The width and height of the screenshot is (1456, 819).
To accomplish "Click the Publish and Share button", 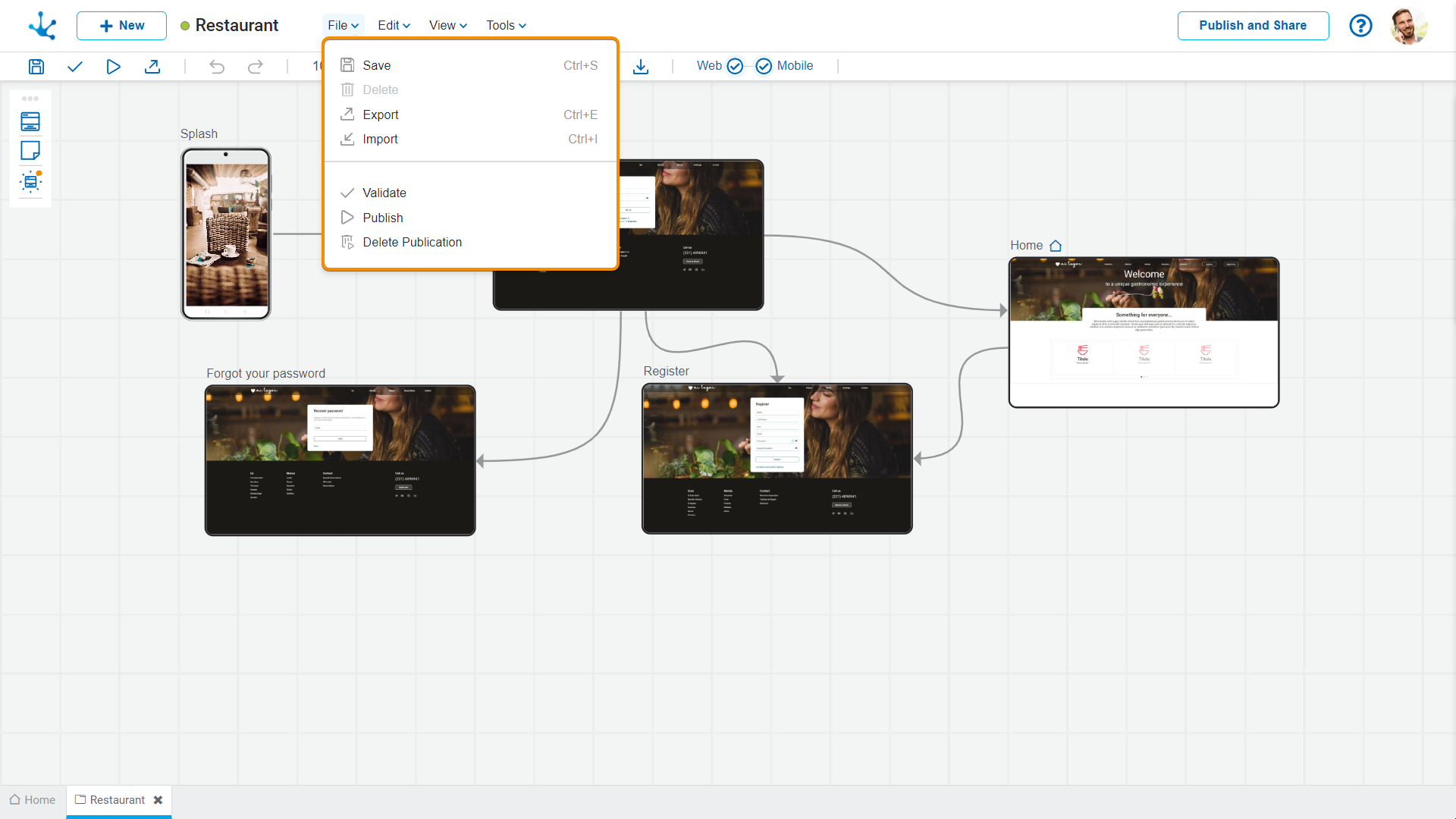I will click(x=1252, y=25).
